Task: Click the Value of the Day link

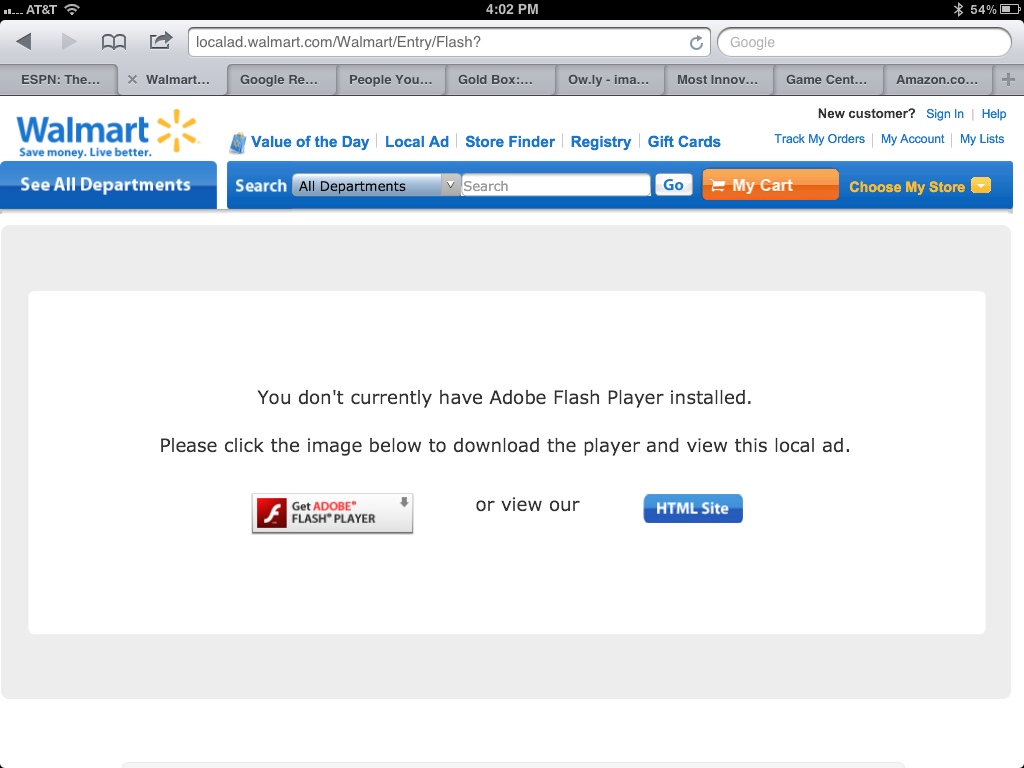Action: pyautogui.click(x=310, y=142)
